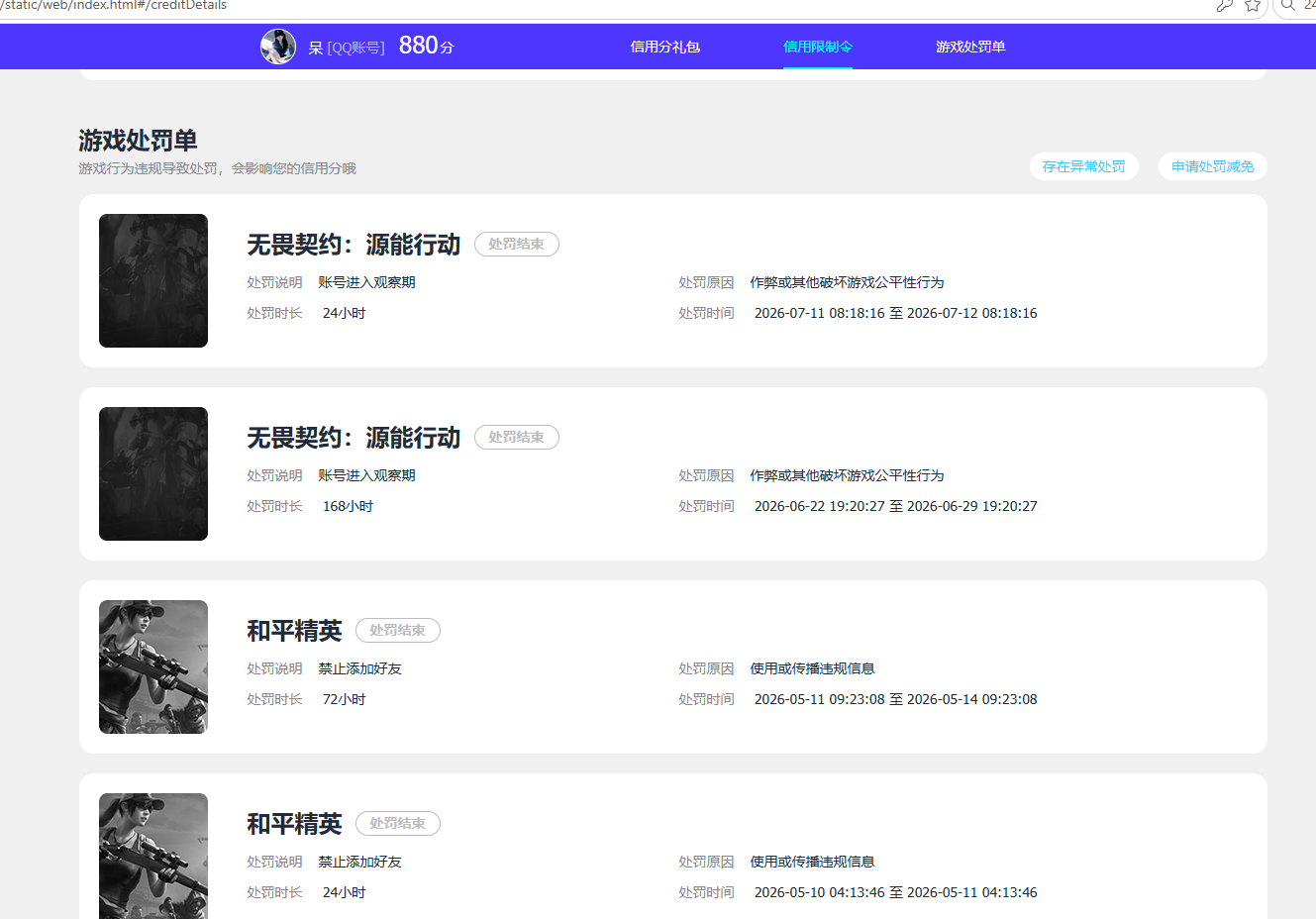
Task: Click the browser address bar URL
Action: pyautogui.click(x=114, y=5)
